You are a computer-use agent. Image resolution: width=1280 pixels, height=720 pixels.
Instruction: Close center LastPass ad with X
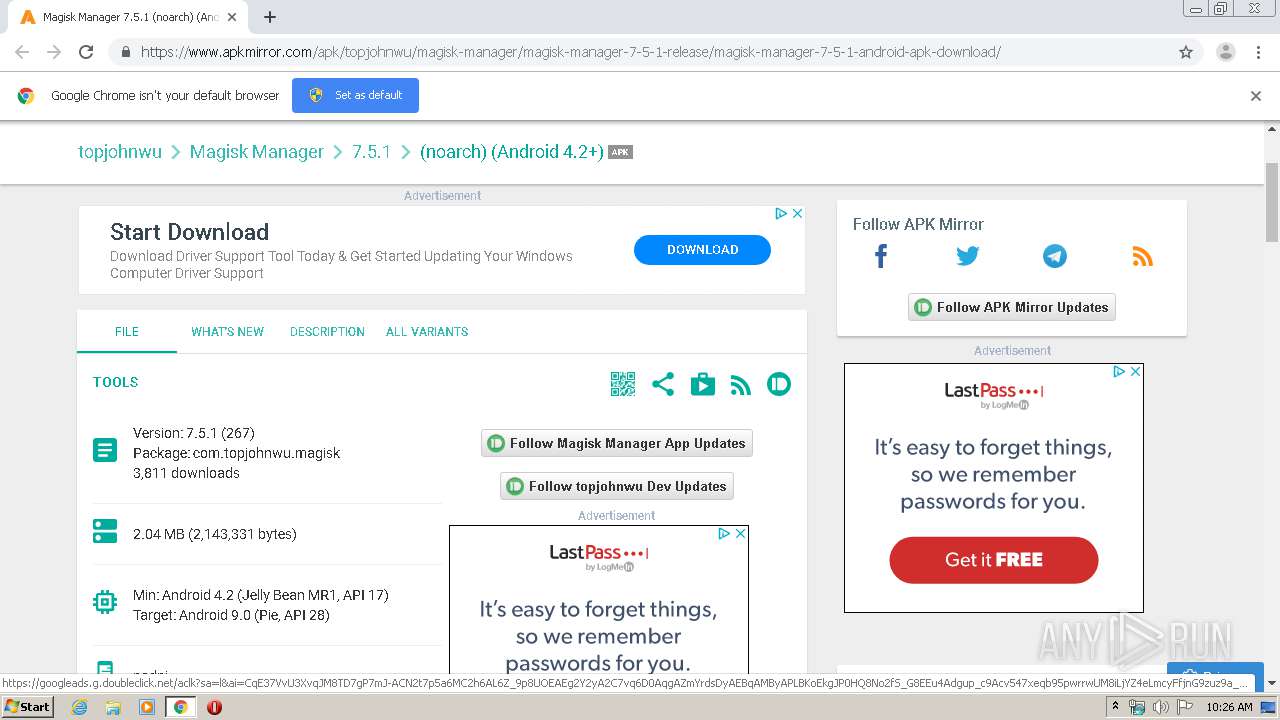tap(740, 533)
